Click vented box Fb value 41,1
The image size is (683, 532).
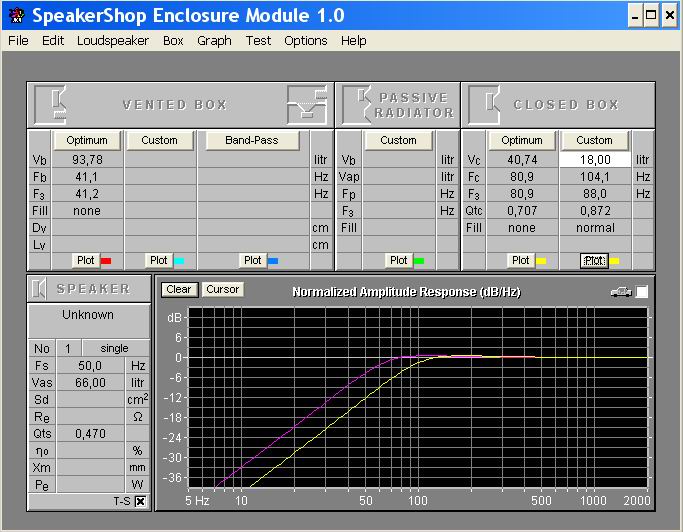[87, 176]
